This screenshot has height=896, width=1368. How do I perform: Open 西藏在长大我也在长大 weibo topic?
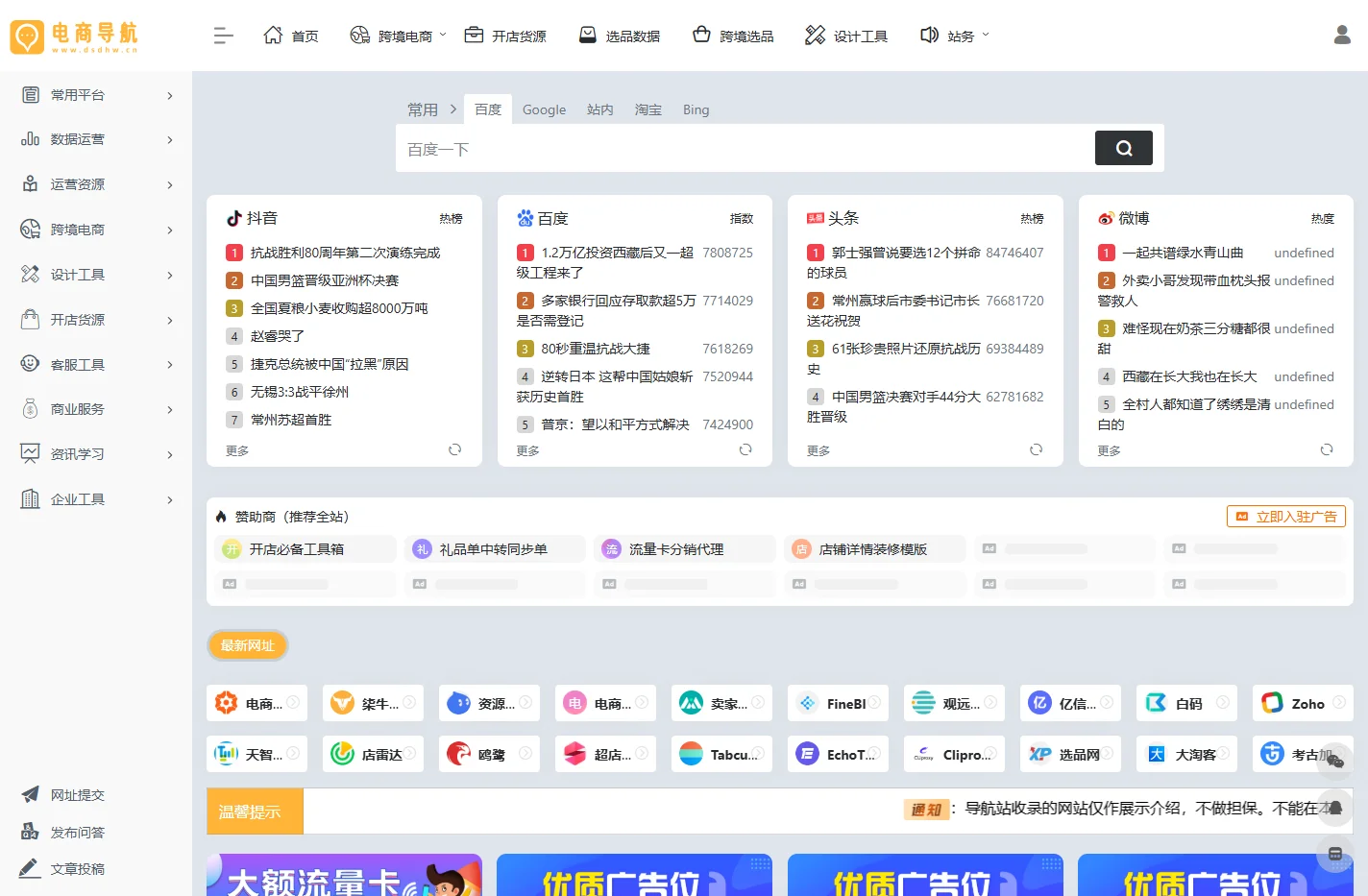click(x=1189, y=376)
